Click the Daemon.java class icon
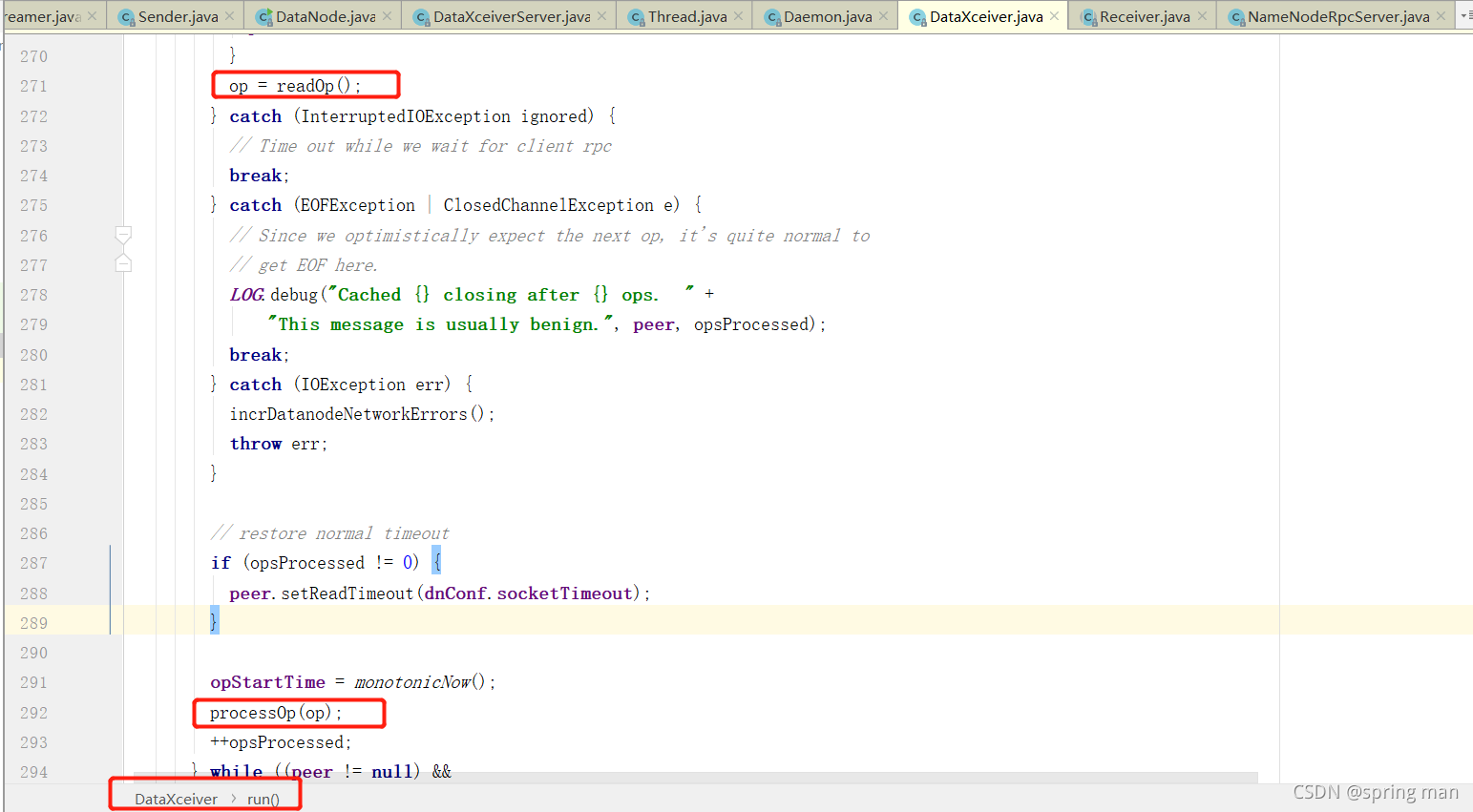Screen dimensions: 1473x812 772,17
